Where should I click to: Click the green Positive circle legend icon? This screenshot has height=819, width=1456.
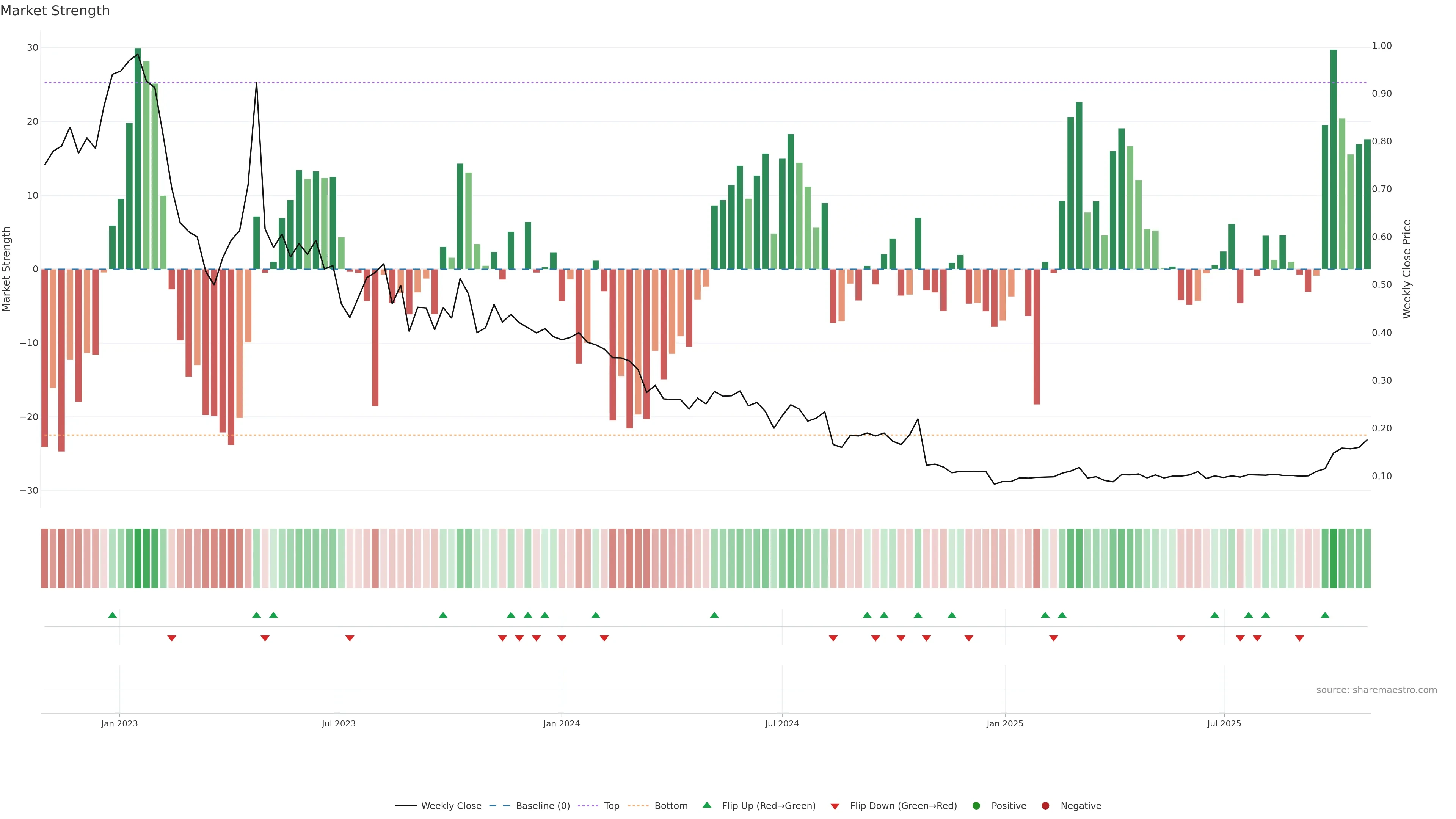click(976, 805)
